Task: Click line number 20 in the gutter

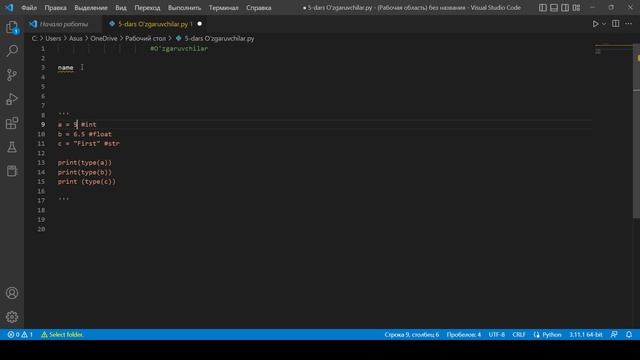Action: [41, 229]
